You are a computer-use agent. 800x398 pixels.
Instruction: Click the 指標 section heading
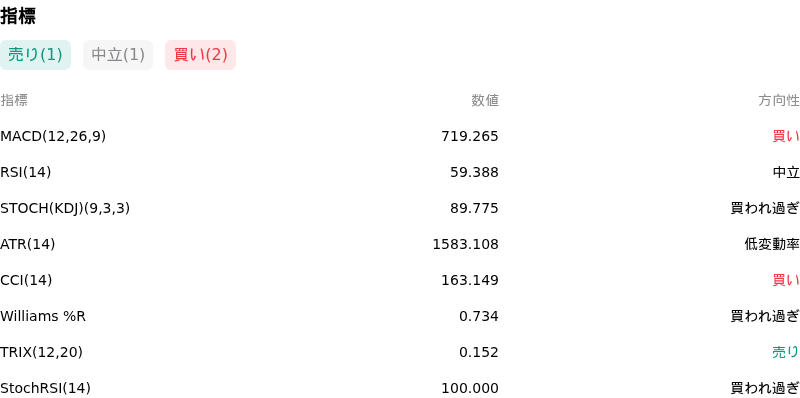click(x=18, y=16)
